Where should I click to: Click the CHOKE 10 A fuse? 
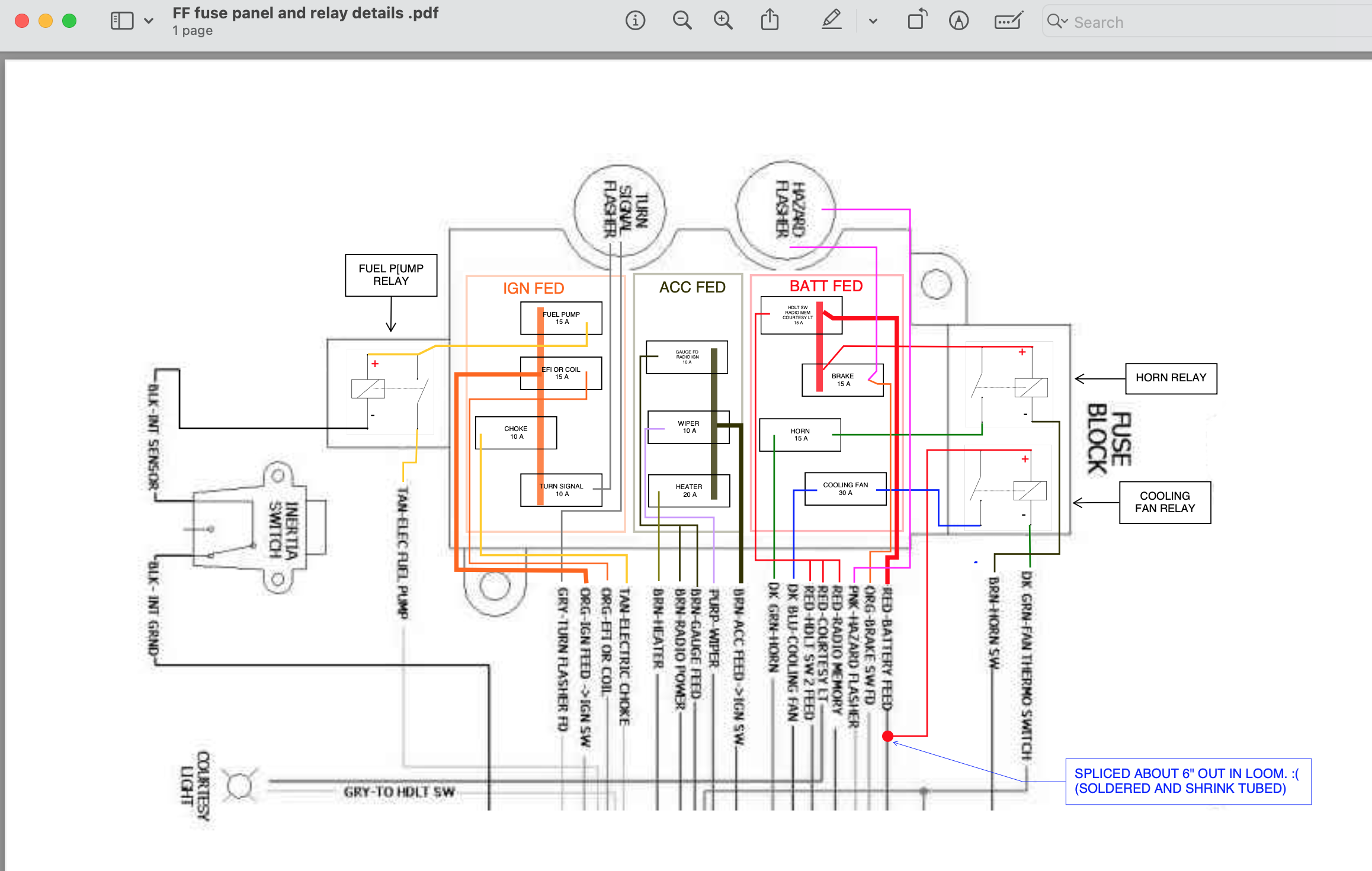click(x=516, y=433)
